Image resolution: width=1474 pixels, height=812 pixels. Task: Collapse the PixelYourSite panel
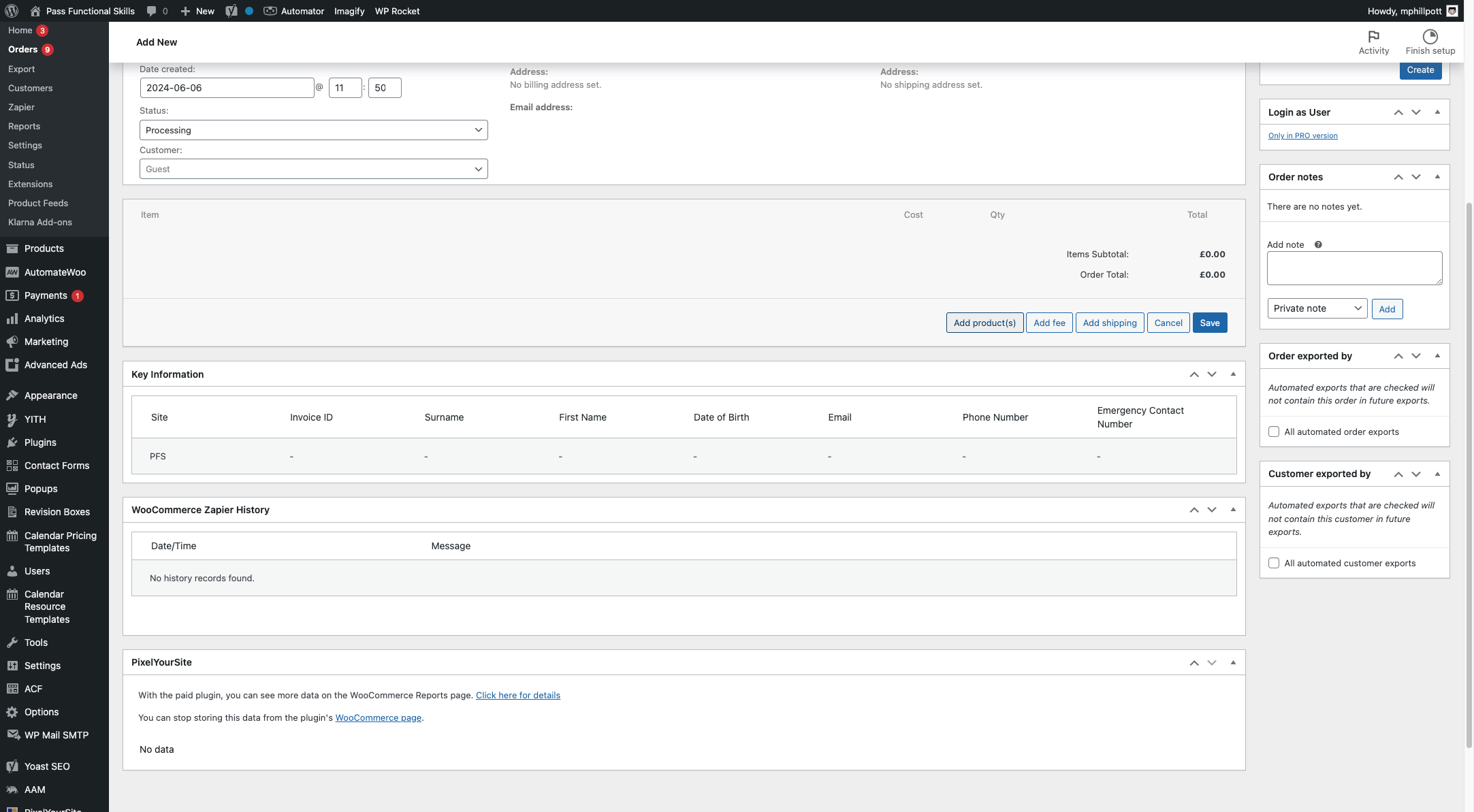coord(1233,662)
